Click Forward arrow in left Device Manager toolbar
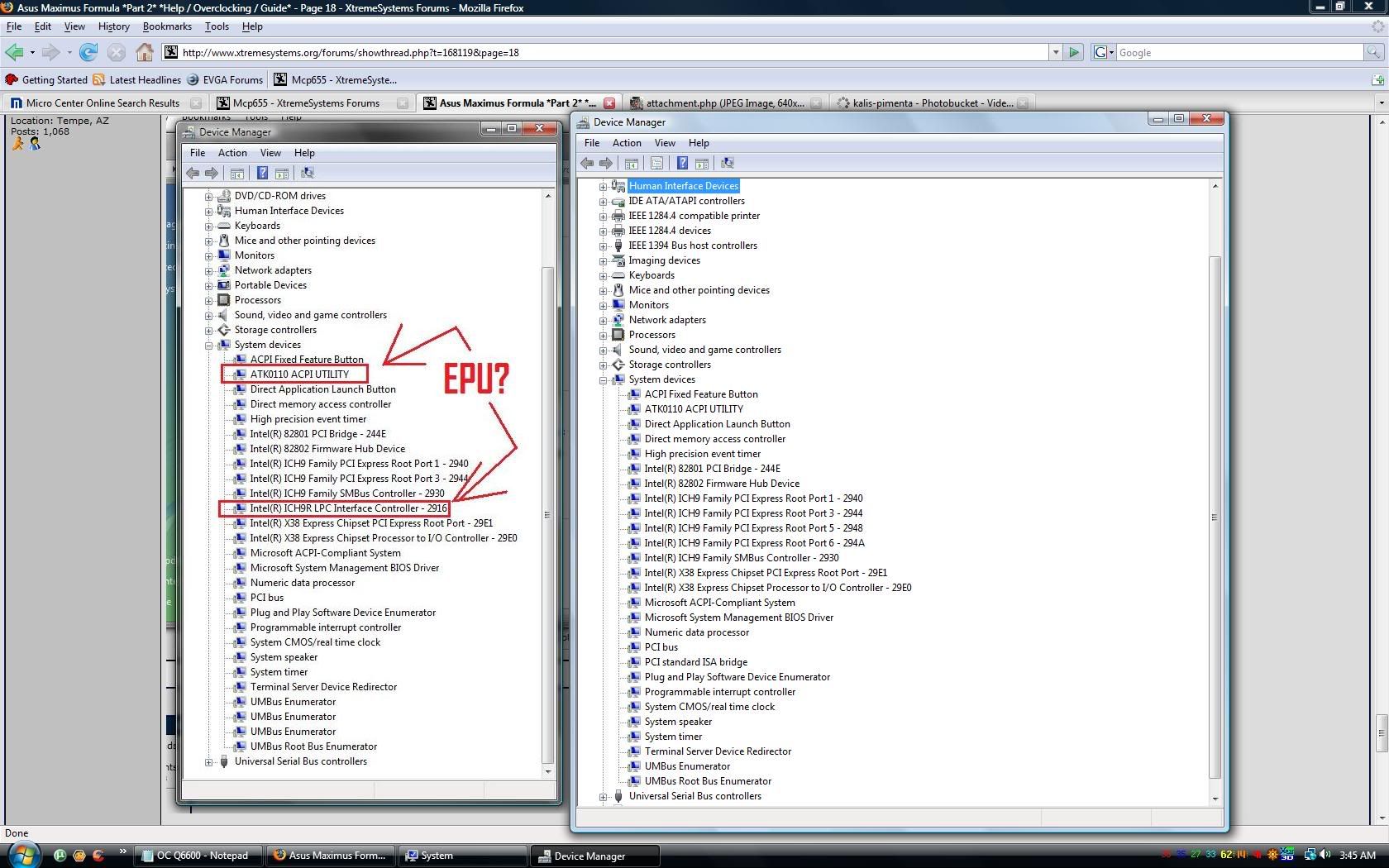This screenshot has height=868, width=1389. click(x=212, y=173)
